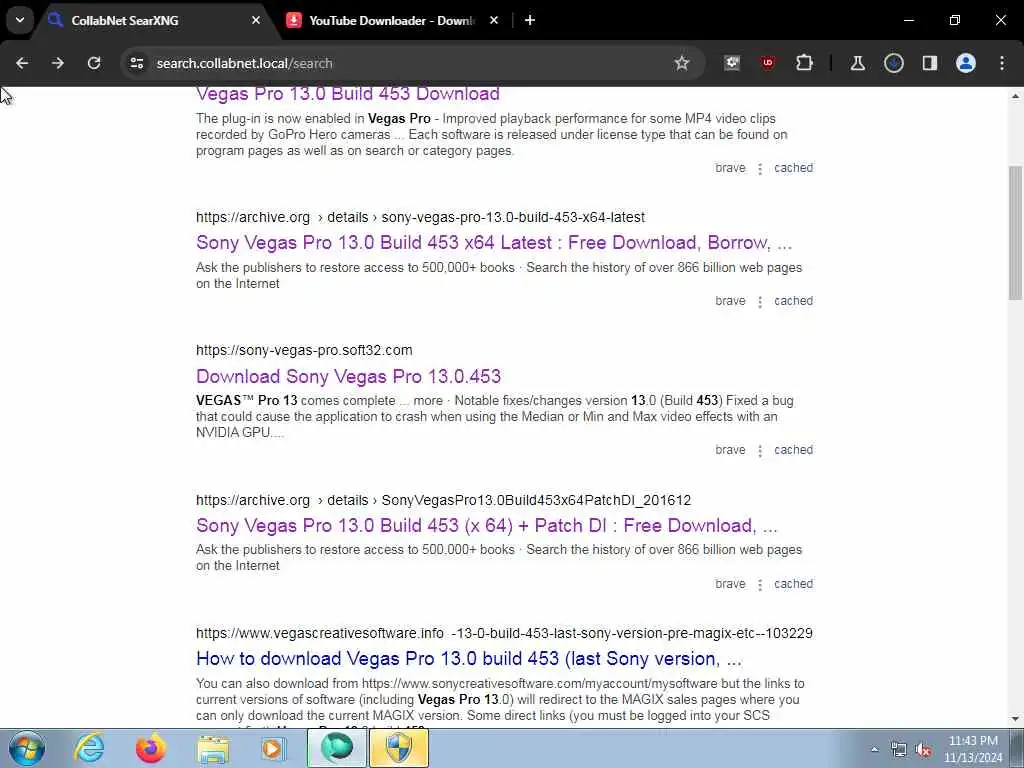Click the page vertical scrollbar thumb
The width and height of the screenshot is (1024, 768).
[1016, 232]
